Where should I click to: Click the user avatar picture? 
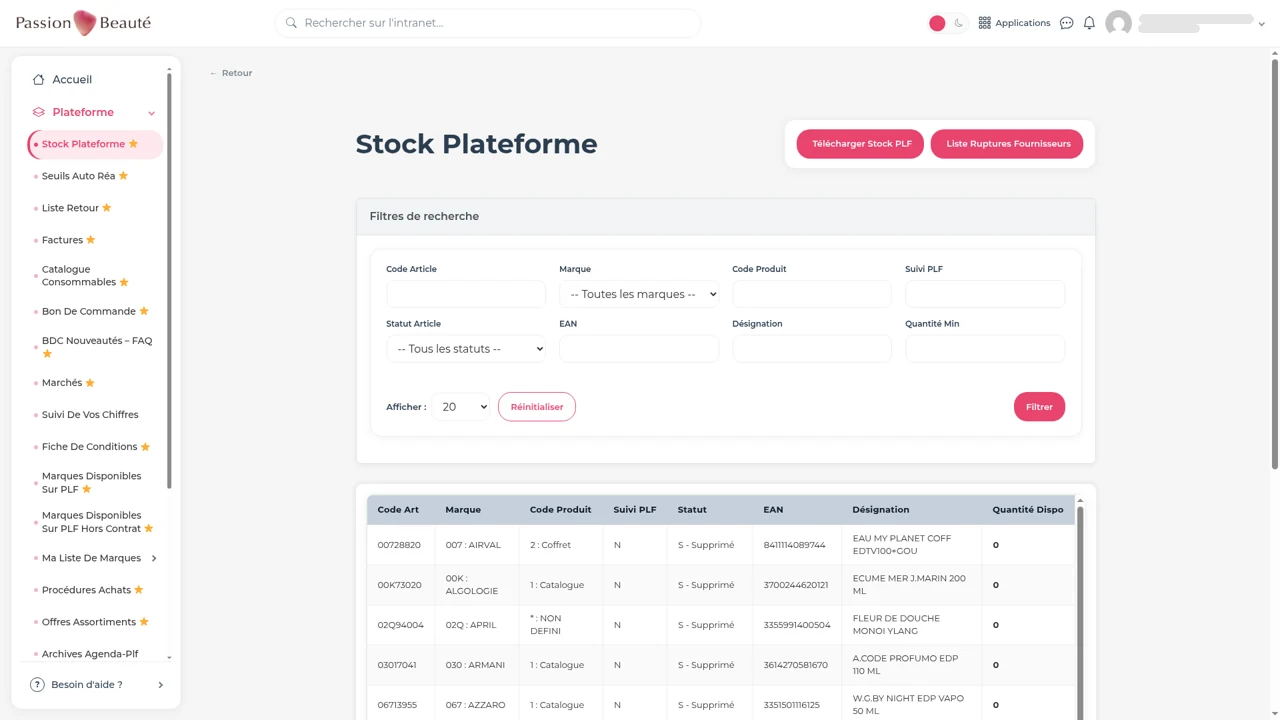[1118, 23]
